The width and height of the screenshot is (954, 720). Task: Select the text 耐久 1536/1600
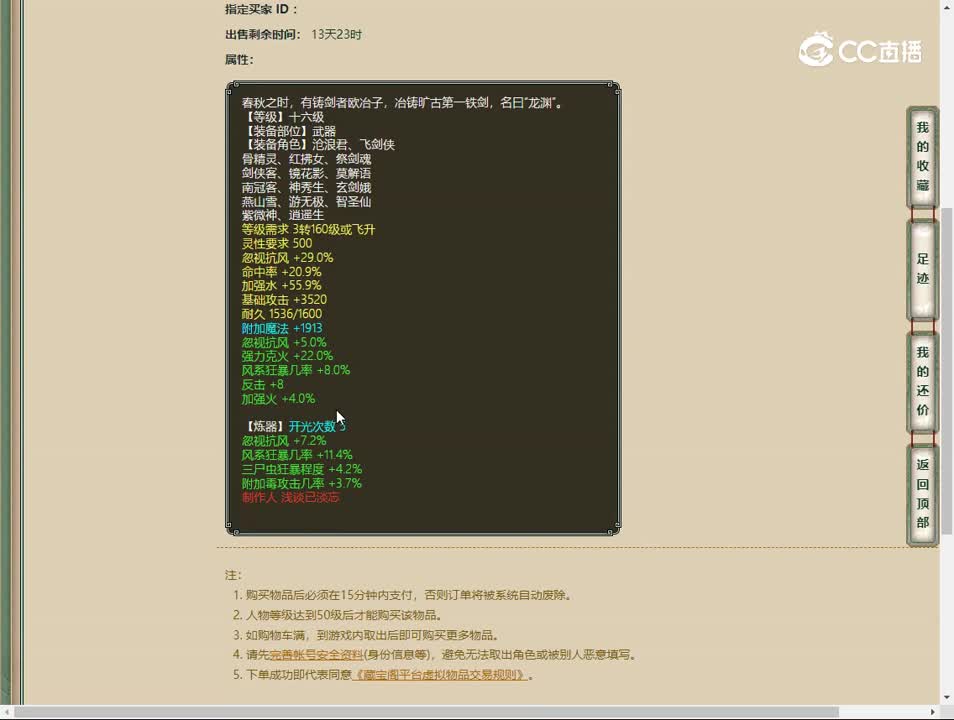tap(282, 314)
